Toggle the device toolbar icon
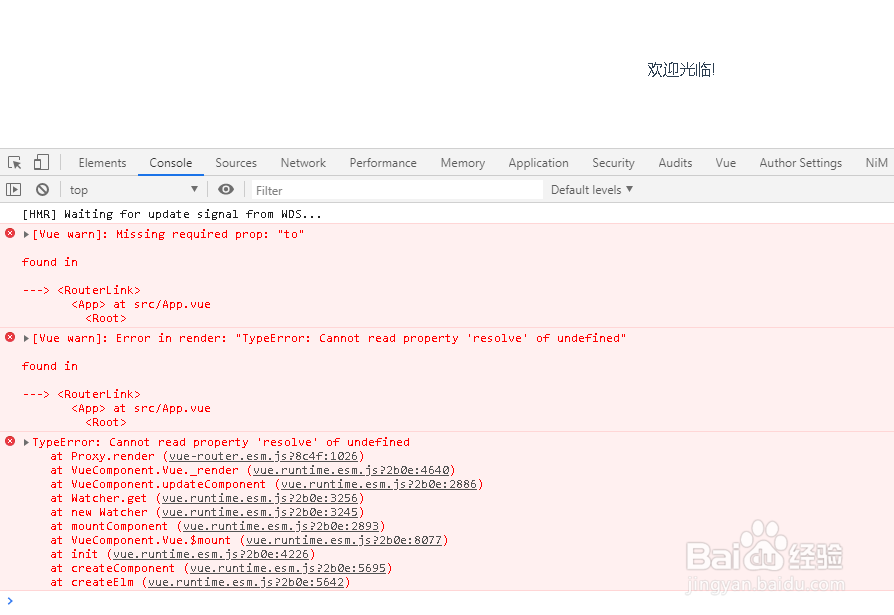Screen dimensions: 894x615 coord(41,162)
